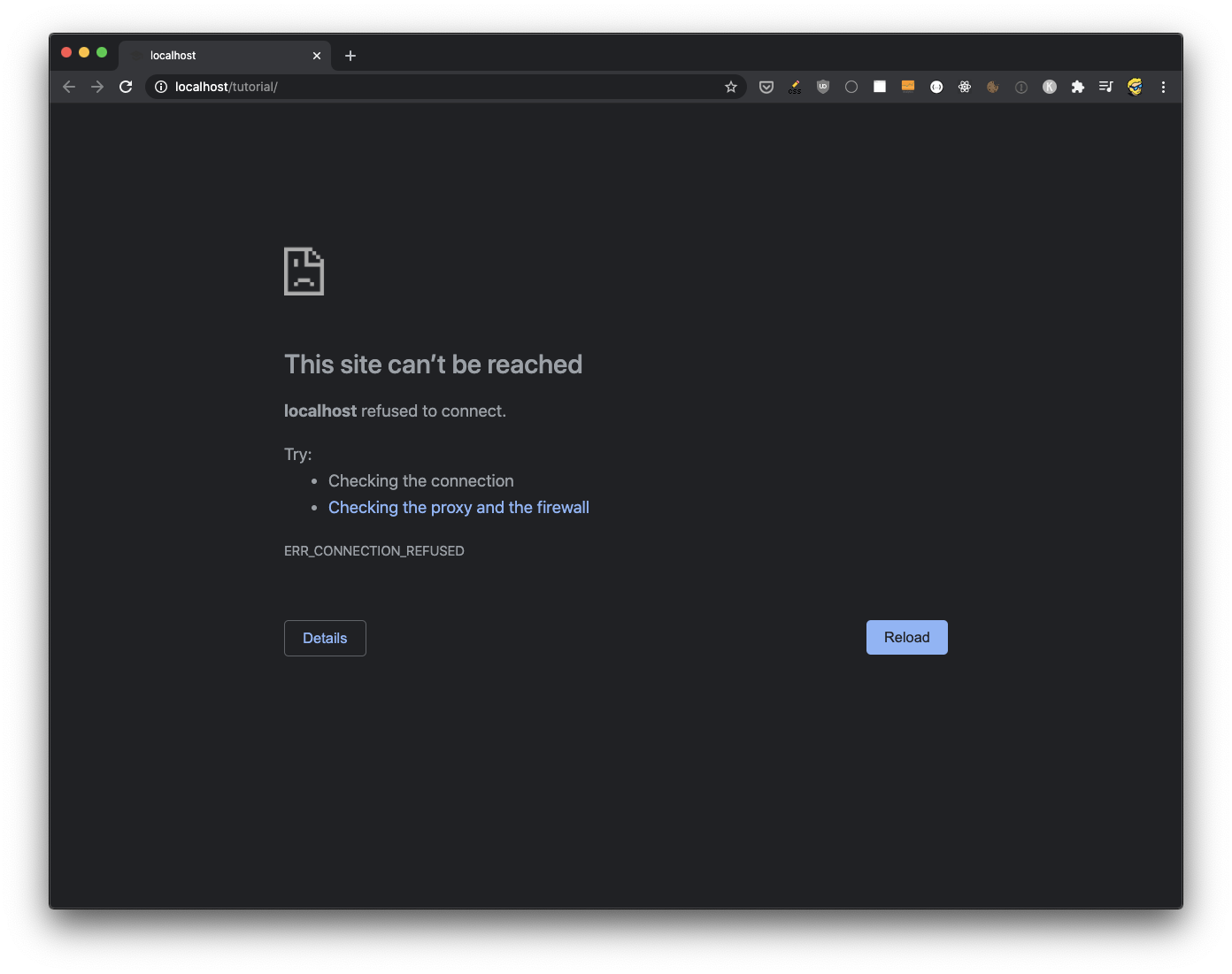Image resolution: width=1232 pixels, height=974 pixels.
Task: Bookmark this page with the star icon
Action: click(x=731, y=87)
